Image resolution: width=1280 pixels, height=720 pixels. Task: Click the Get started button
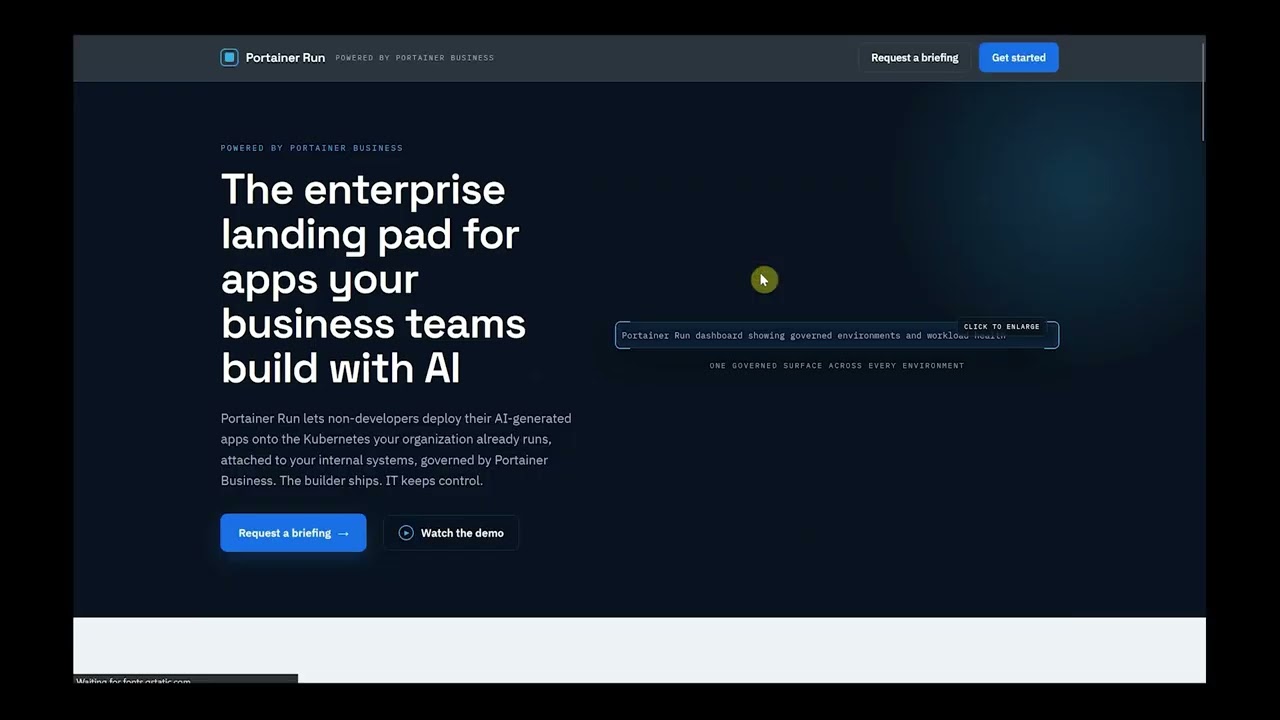pos(1018,58)
